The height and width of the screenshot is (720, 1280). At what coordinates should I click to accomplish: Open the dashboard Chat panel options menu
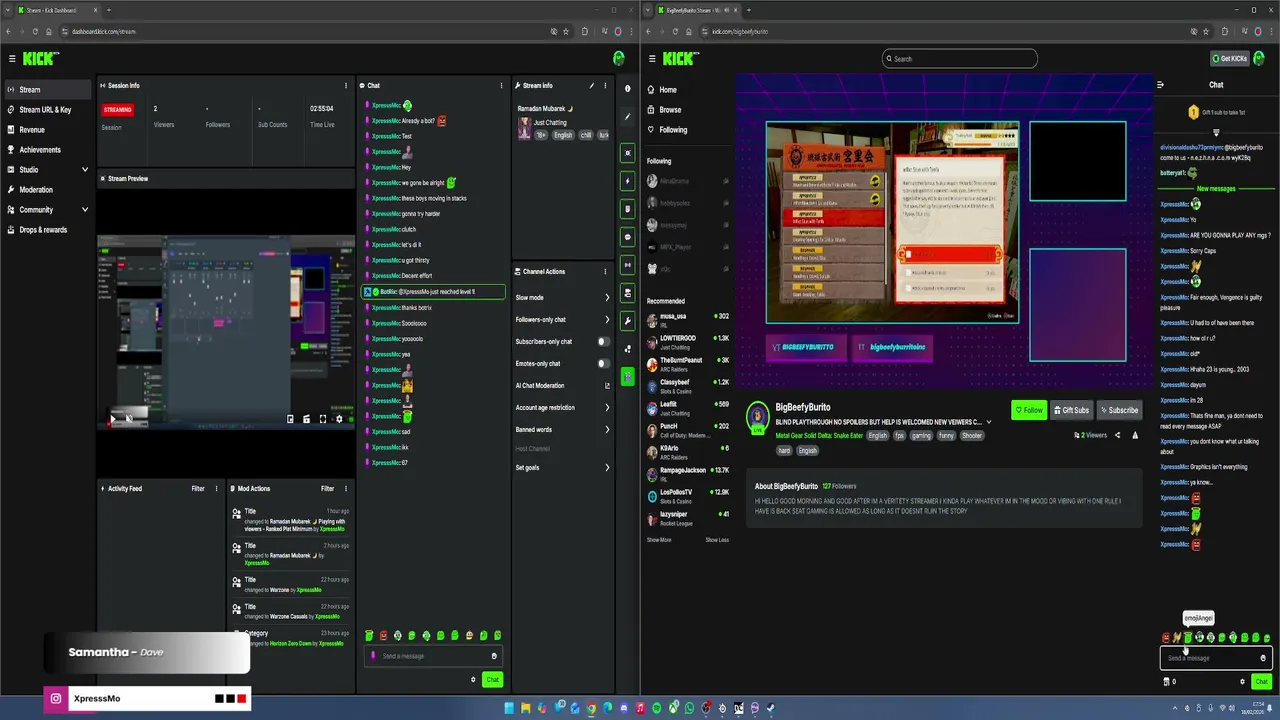[x=501, y=86]
